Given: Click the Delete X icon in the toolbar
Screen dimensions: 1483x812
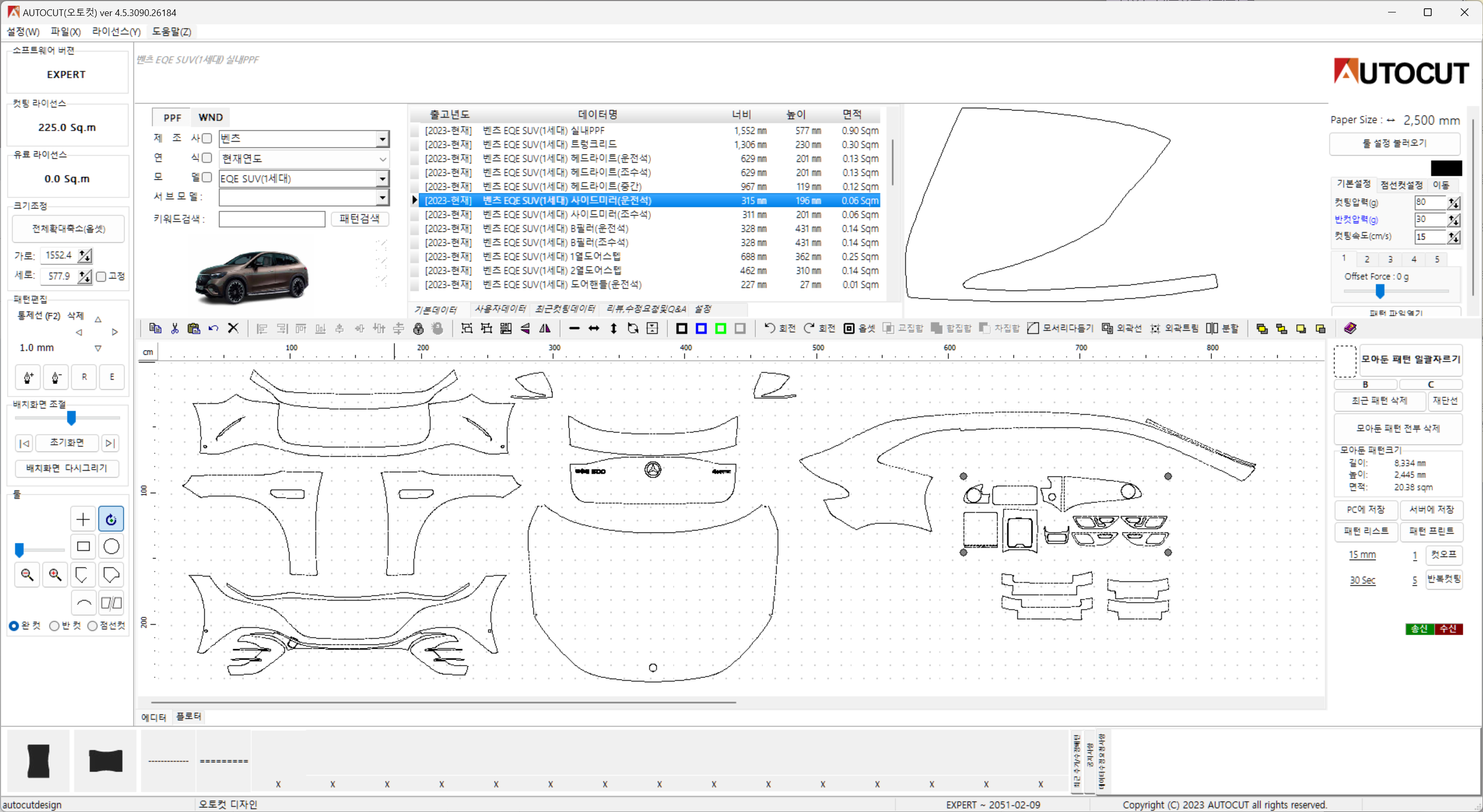Looking at the screenshot, I should 233,328.
